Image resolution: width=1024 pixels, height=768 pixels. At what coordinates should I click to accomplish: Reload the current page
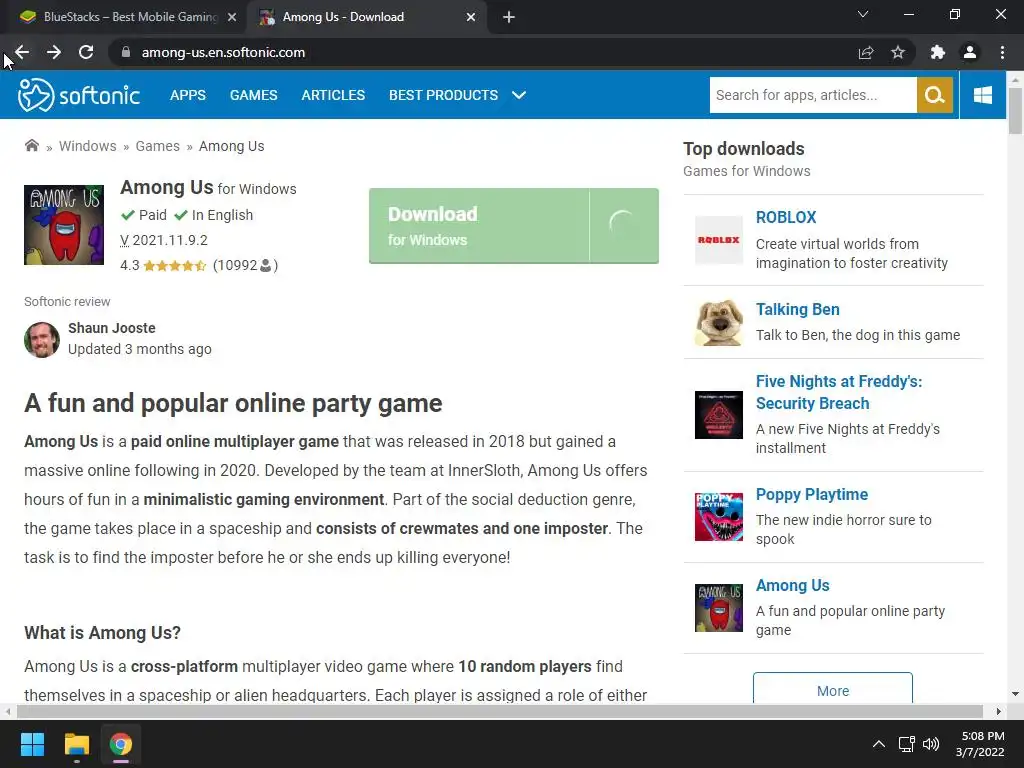point(86,52)
